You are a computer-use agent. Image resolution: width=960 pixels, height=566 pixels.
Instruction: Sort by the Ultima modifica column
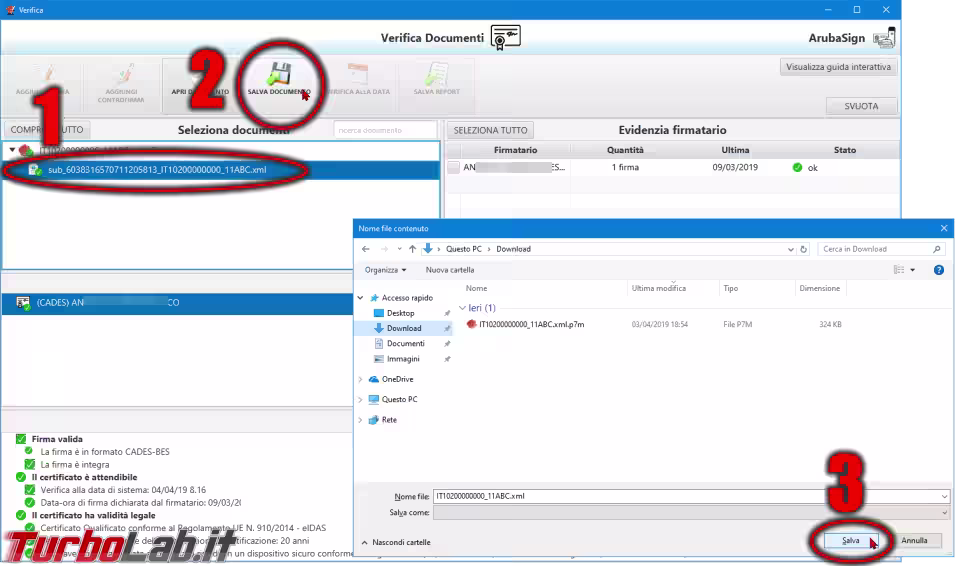(659, 289)
